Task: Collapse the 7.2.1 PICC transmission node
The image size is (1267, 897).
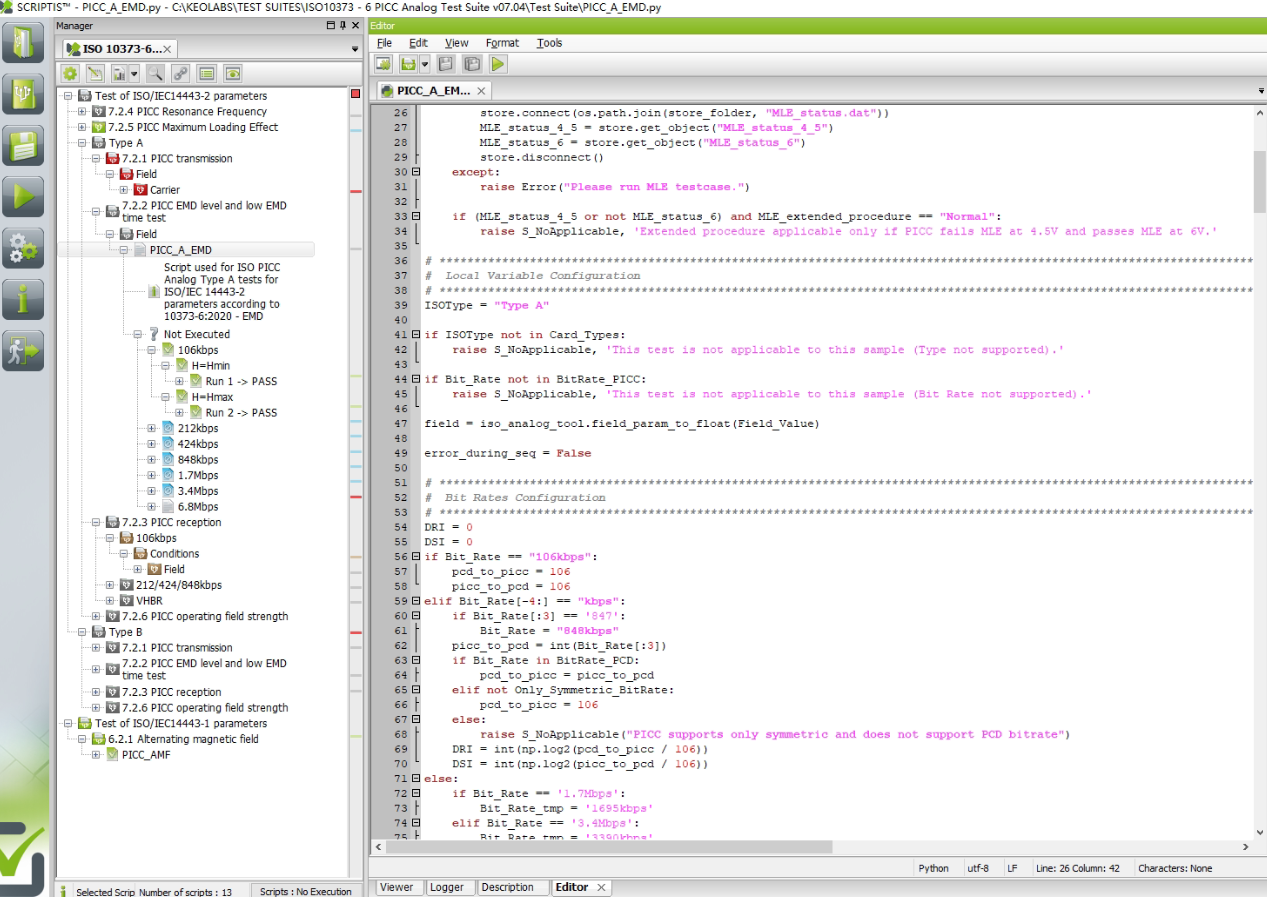Action: point(96,159)
